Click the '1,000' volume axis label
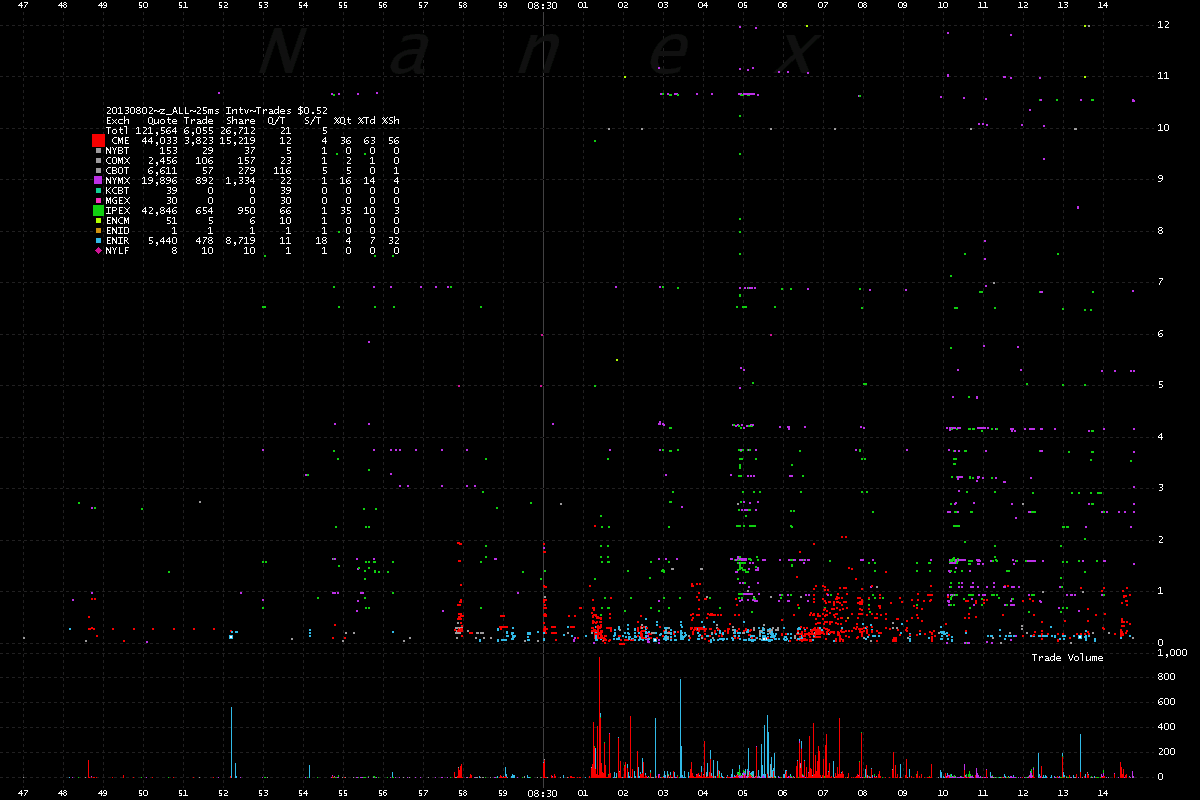 [1171, 653]
